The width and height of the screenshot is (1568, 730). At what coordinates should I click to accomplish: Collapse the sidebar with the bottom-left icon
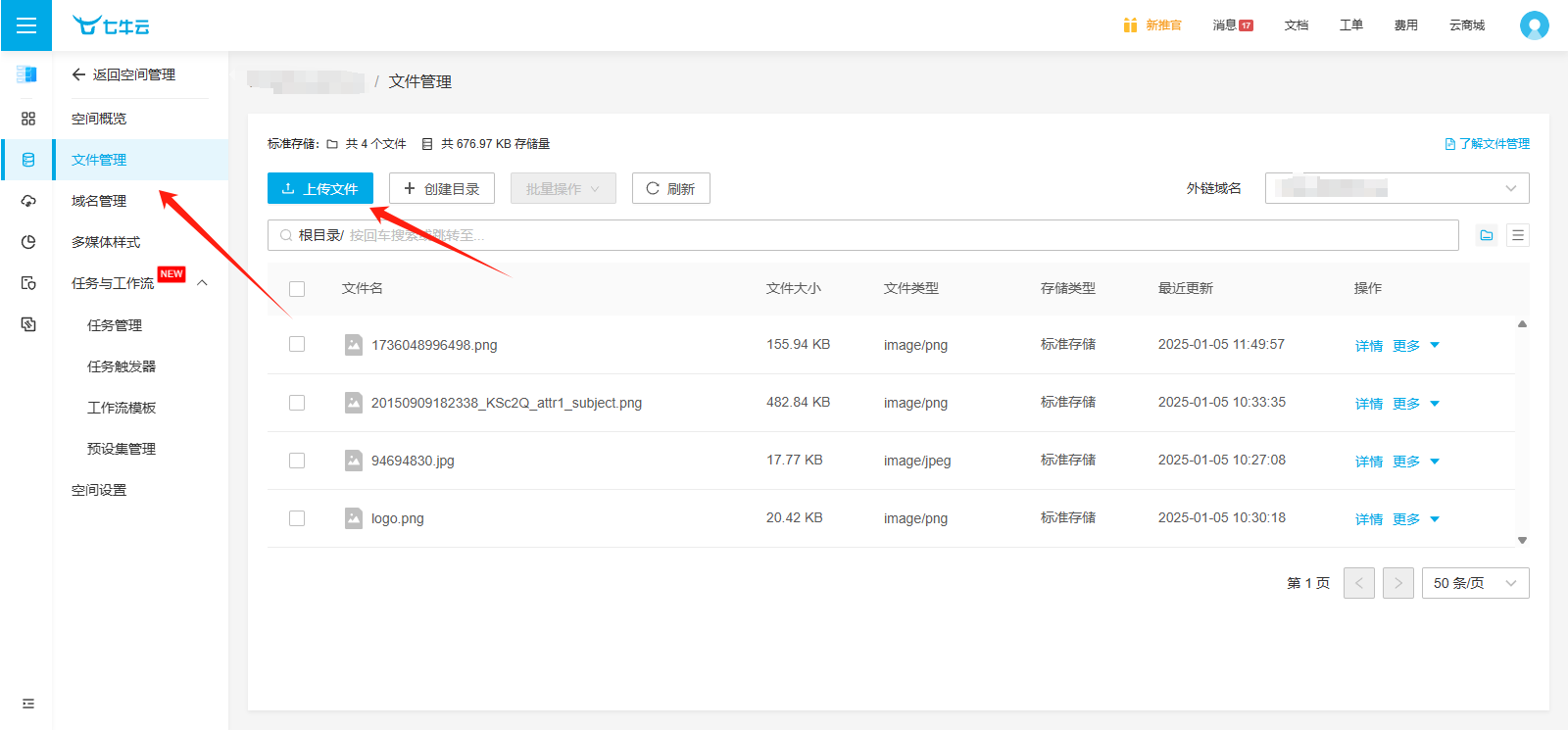click(28, 704)
